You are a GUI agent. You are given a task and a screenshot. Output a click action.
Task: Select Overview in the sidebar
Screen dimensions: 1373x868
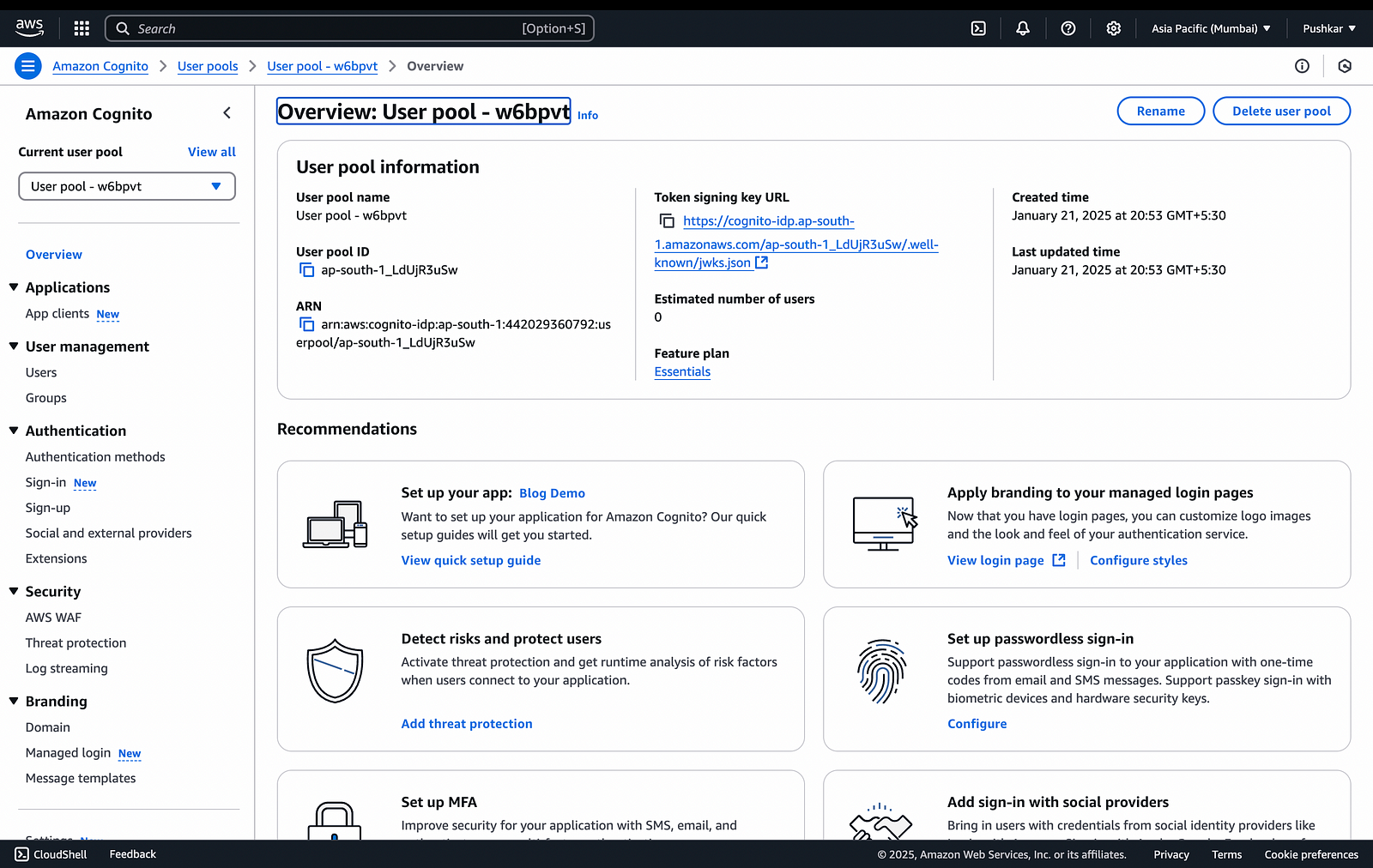pos(54,255)
